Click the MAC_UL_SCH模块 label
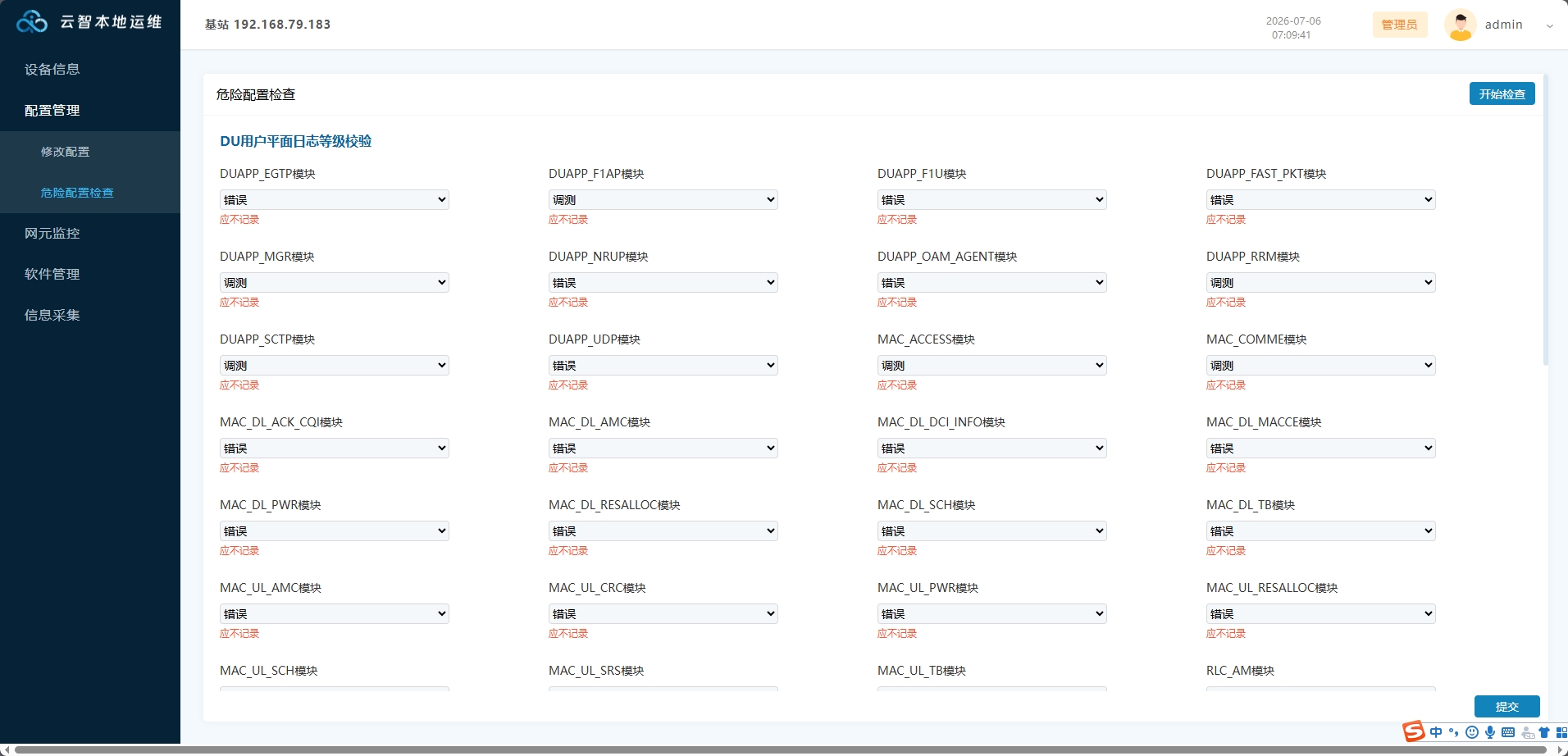This screenshot has height=756, width=1568. click(x=269, y=671)
